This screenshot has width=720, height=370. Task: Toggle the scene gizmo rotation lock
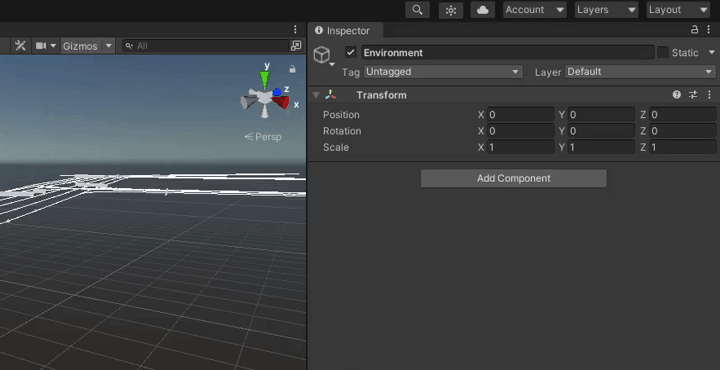(292, 69)
